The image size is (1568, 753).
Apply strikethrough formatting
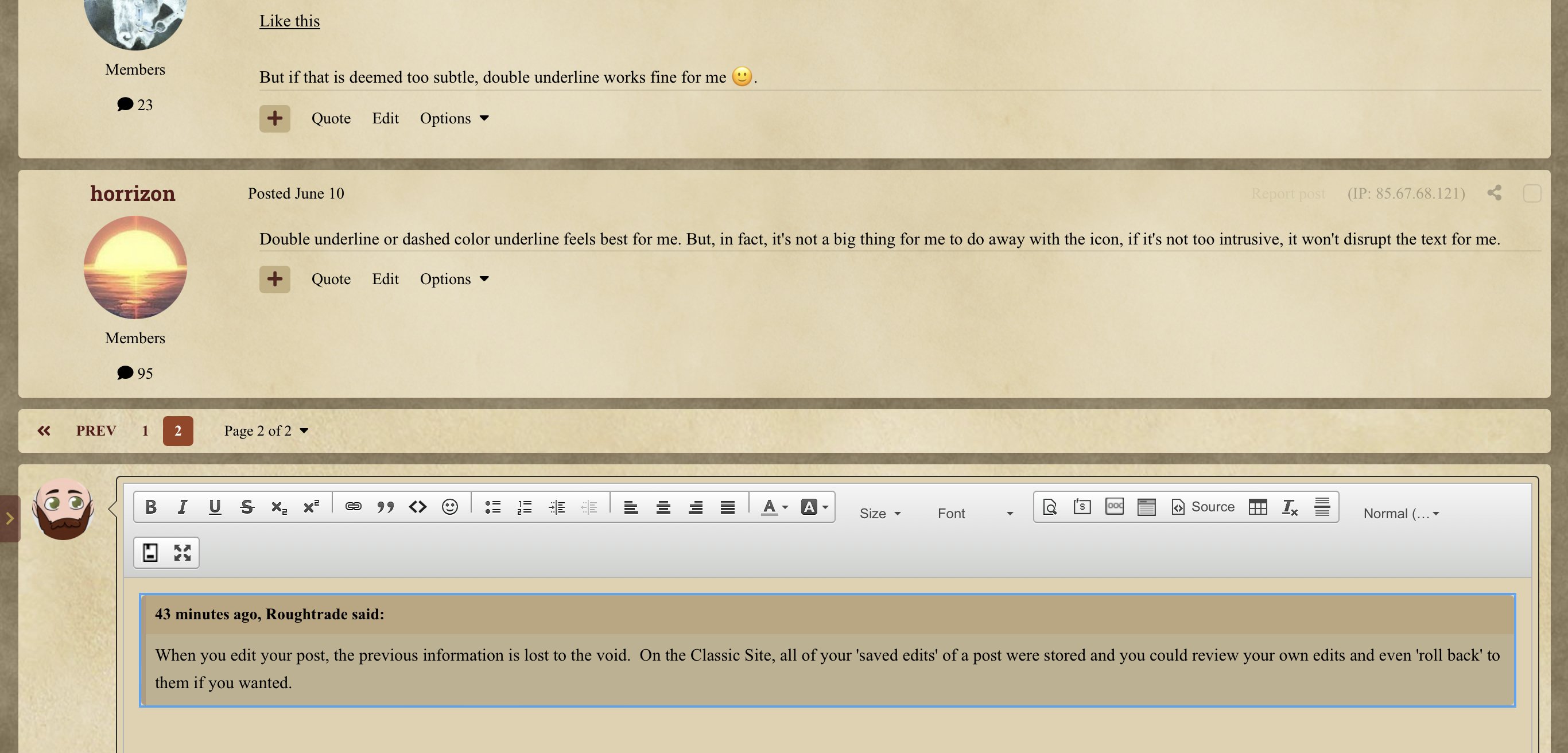247,506
